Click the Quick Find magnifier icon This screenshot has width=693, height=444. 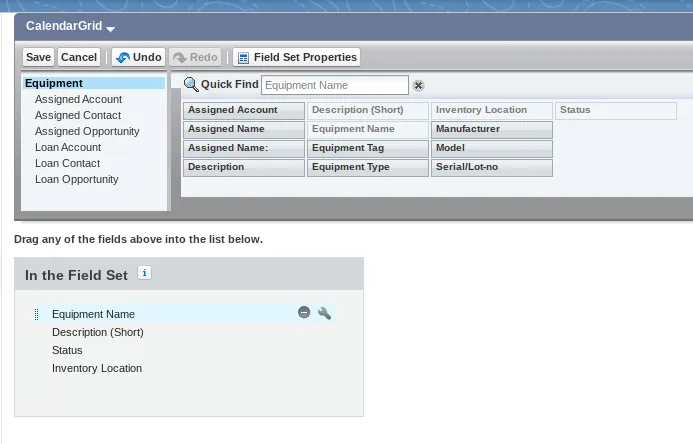pyautogui.click(x=191, y=84)
